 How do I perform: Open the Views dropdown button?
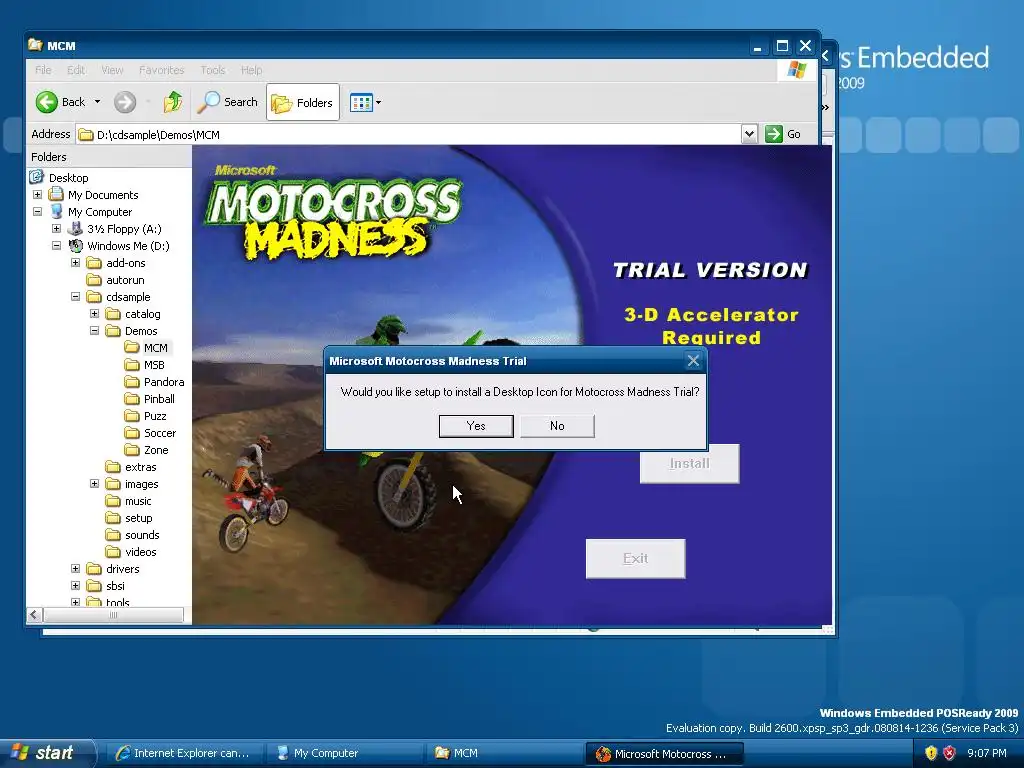[365, 103]
